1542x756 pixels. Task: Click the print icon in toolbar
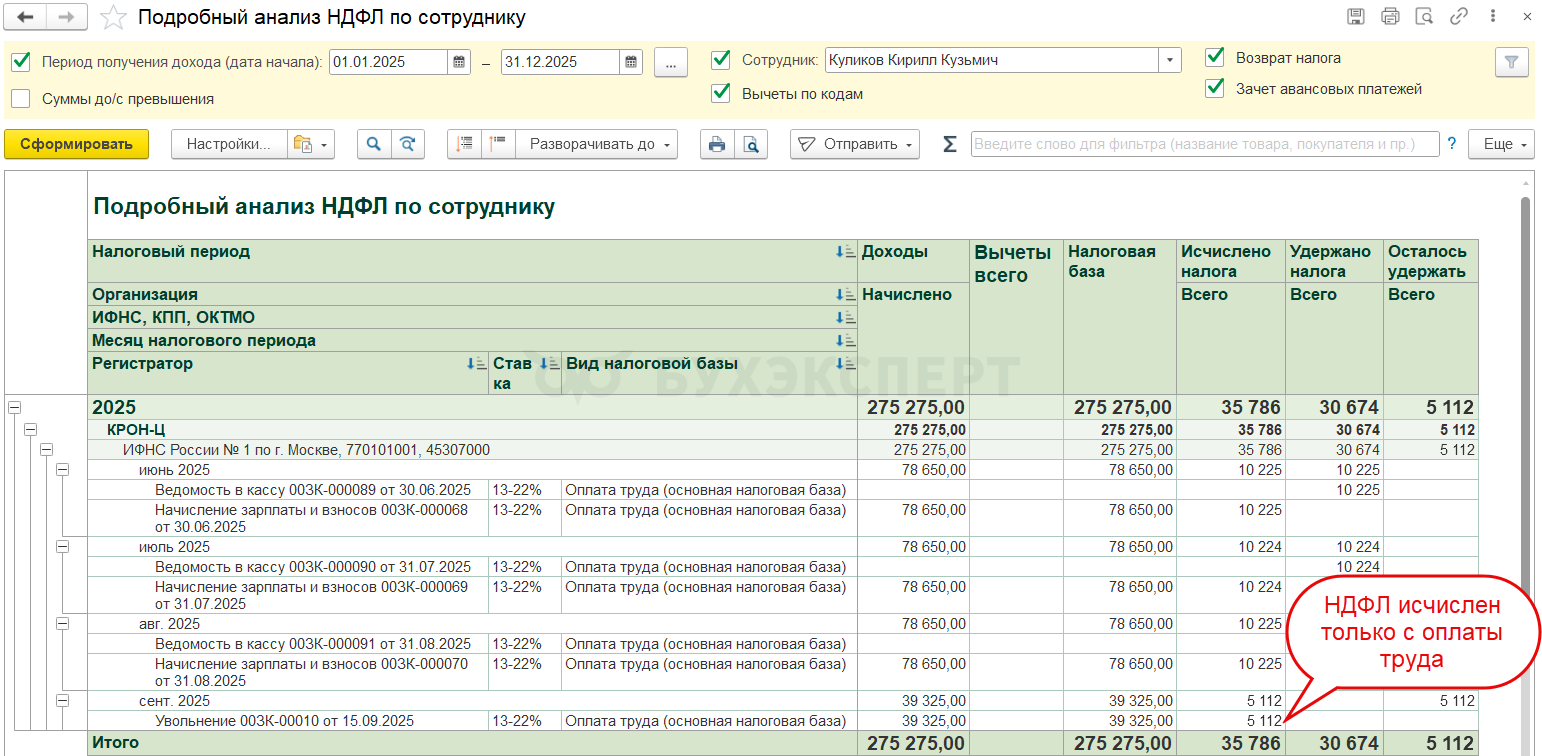(716, 144)
